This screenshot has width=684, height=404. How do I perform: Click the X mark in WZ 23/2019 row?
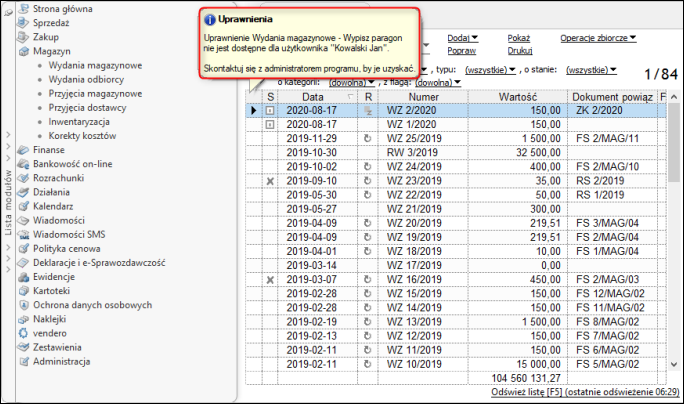click(x=270, y=181)
